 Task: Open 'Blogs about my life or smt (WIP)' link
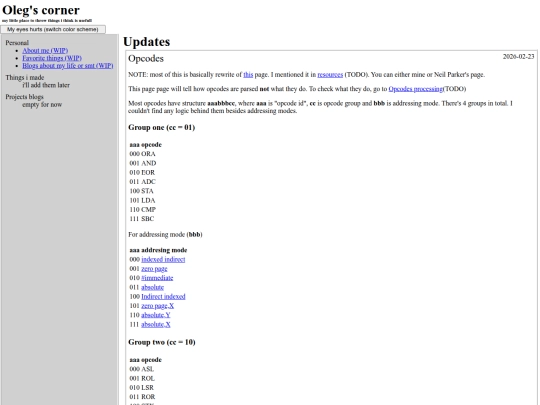[x=68, y=66]
